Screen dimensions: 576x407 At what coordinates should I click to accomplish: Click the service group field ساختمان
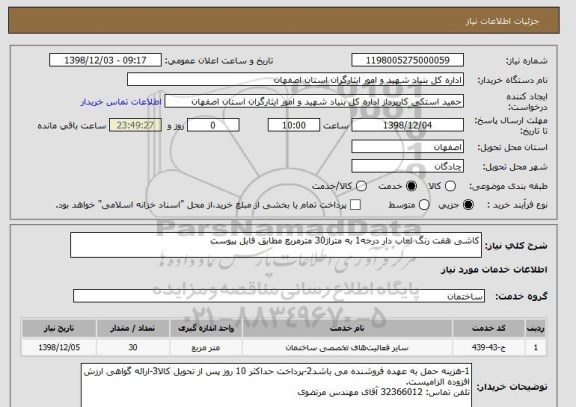(279, 296)
